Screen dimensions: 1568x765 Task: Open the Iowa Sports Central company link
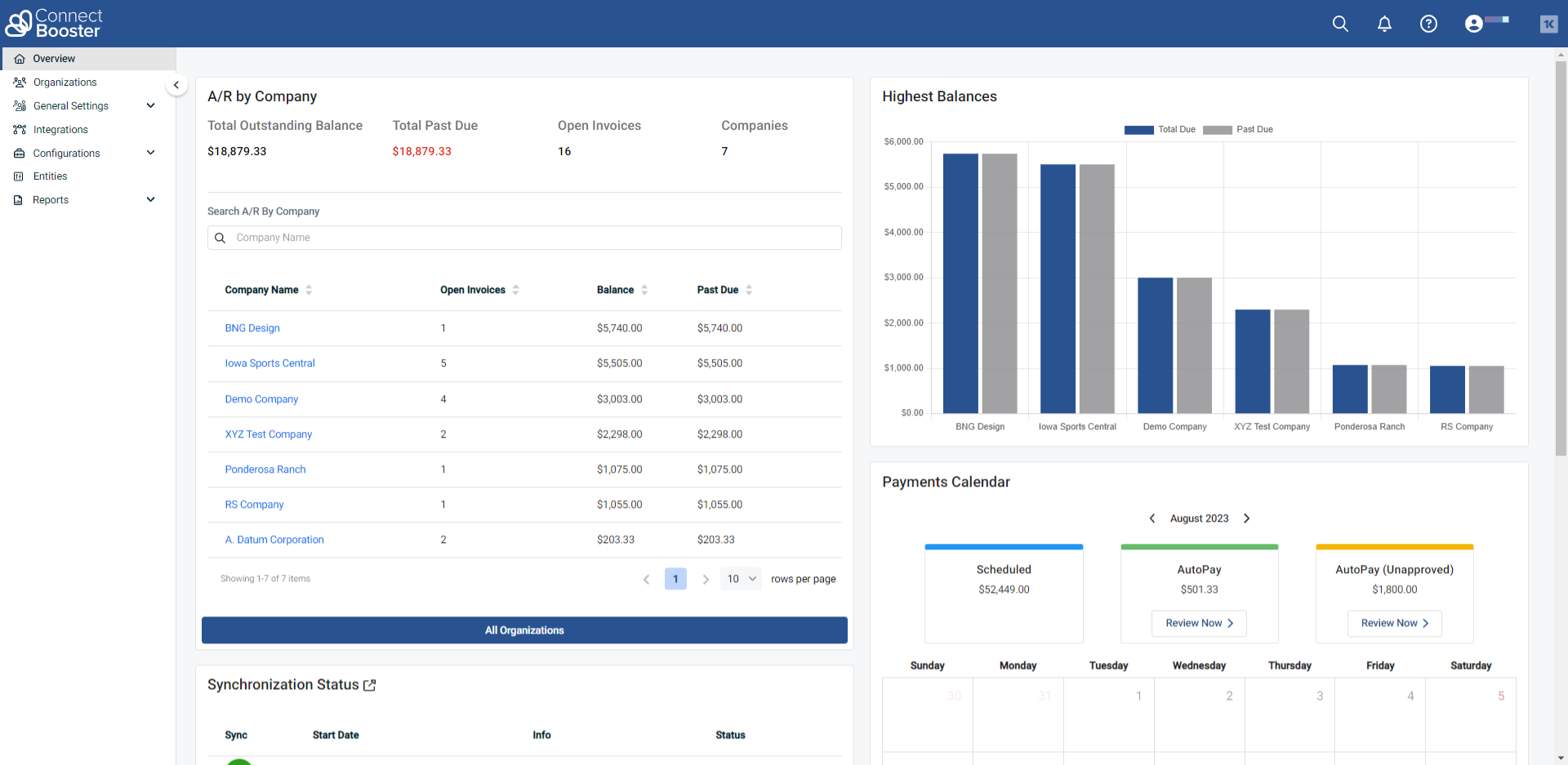269,363
